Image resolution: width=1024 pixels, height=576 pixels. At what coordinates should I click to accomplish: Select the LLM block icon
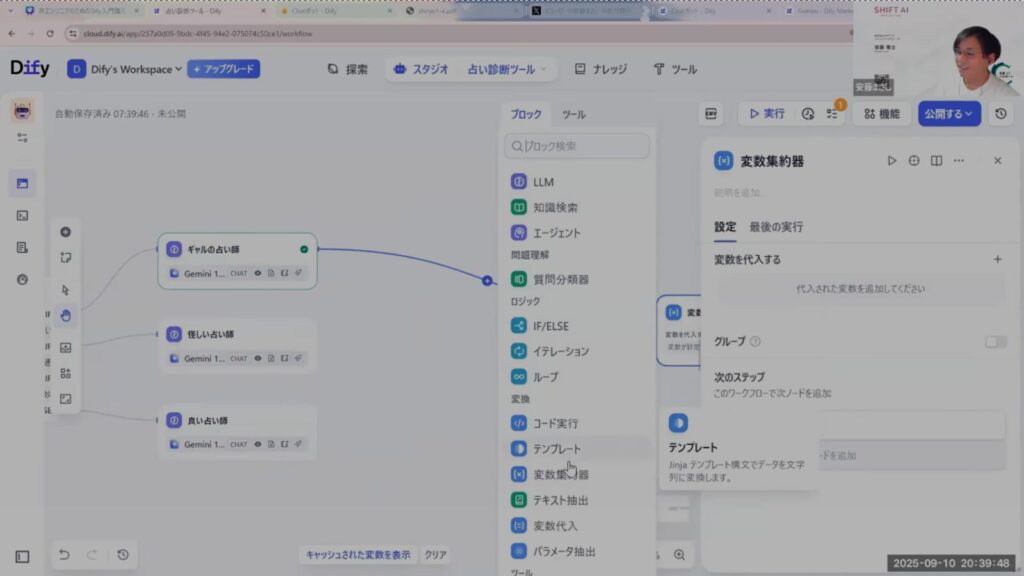point(519,182)
